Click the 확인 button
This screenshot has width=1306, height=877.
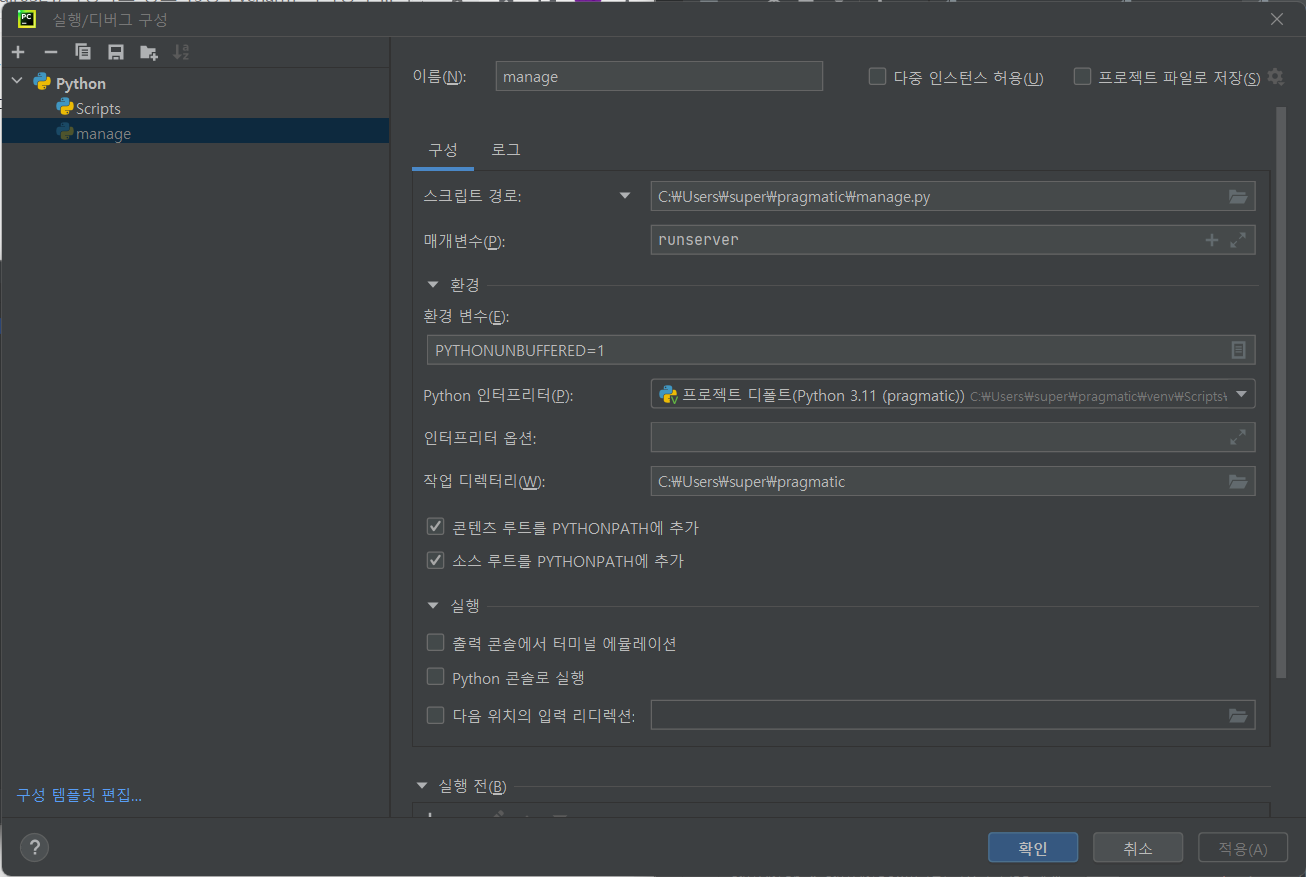pyautogui.click(x=1033, y=848)
